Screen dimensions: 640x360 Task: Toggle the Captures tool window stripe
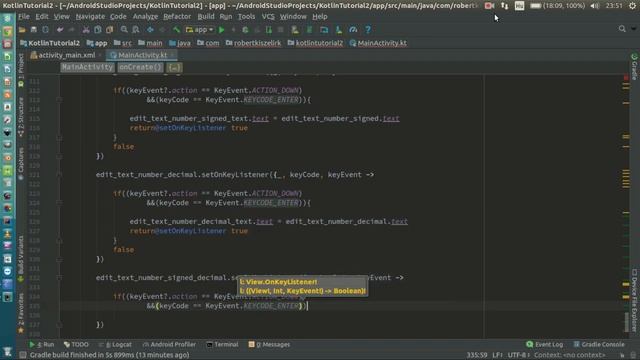[21, 163]
